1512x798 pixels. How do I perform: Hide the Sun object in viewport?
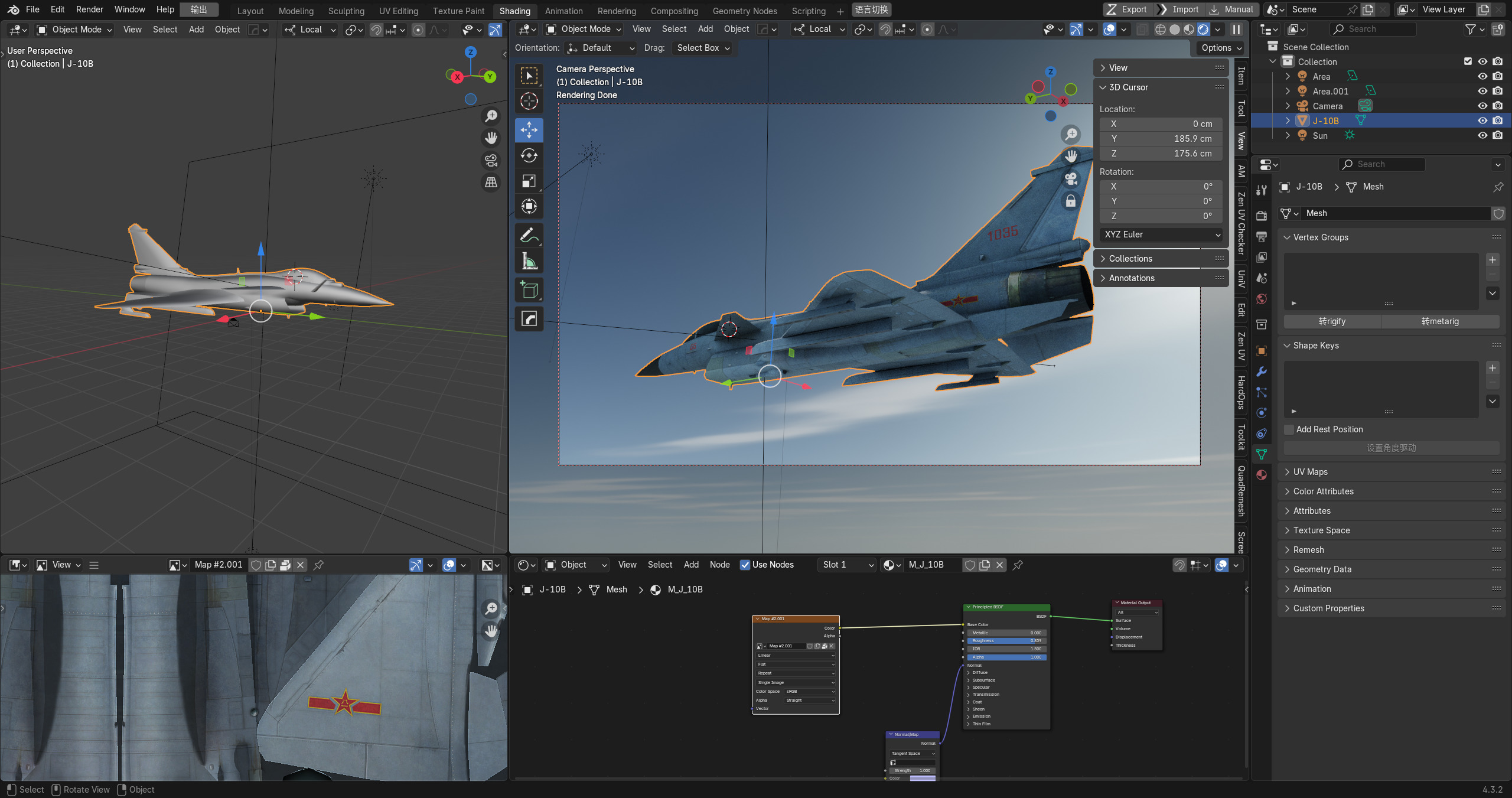[x=1482, y=135]
